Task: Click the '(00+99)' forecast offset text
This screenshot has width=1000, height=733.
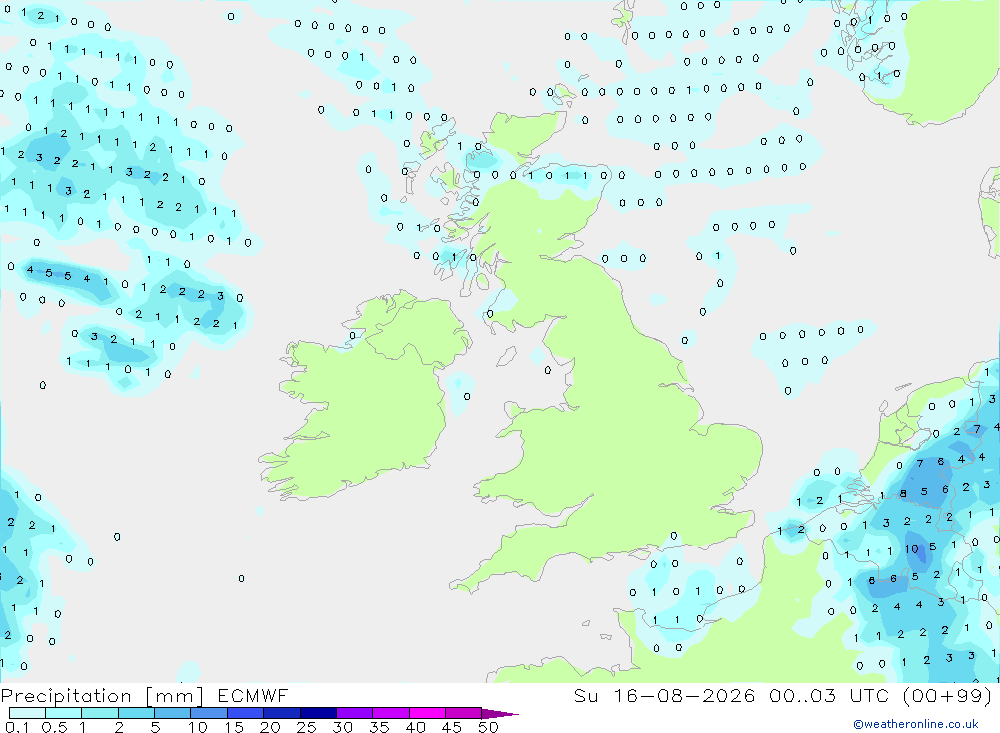Action: (948, 695)
